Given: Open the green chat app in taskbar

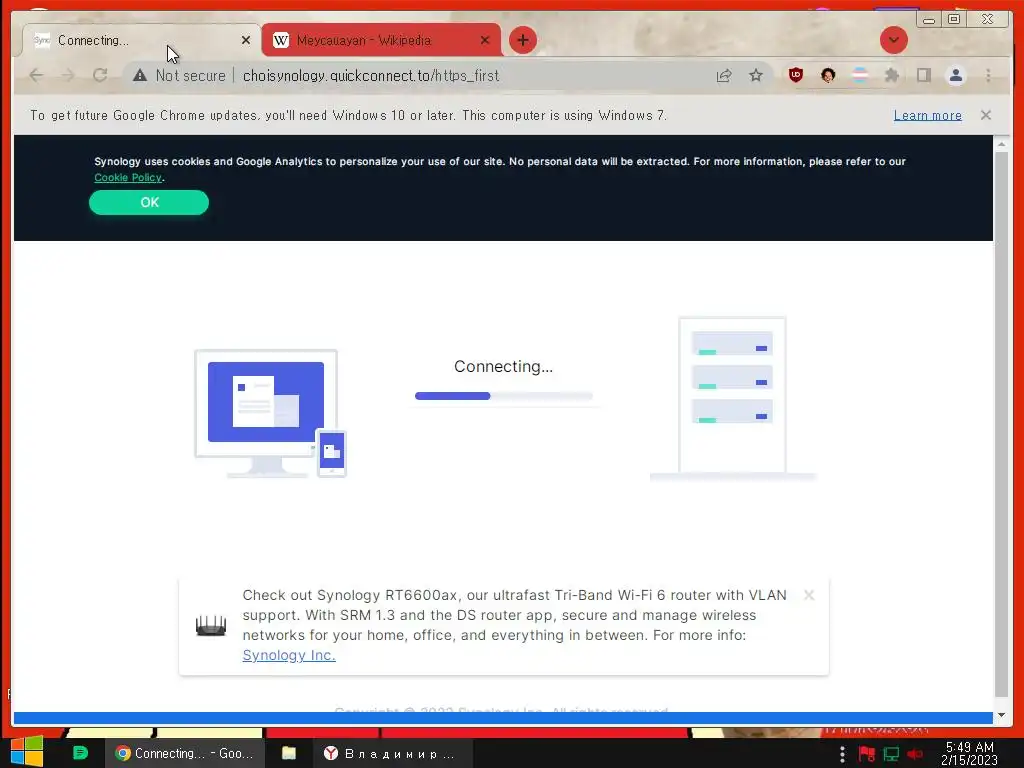Looking at the screenshot, I should tap(80, 753).
